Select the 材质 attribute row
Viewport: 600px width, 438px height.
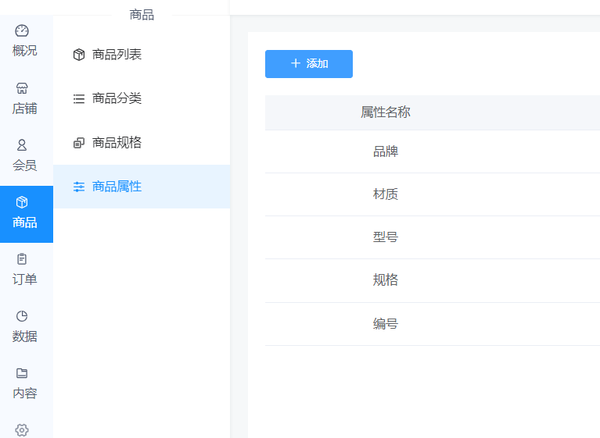click(385, 195)
